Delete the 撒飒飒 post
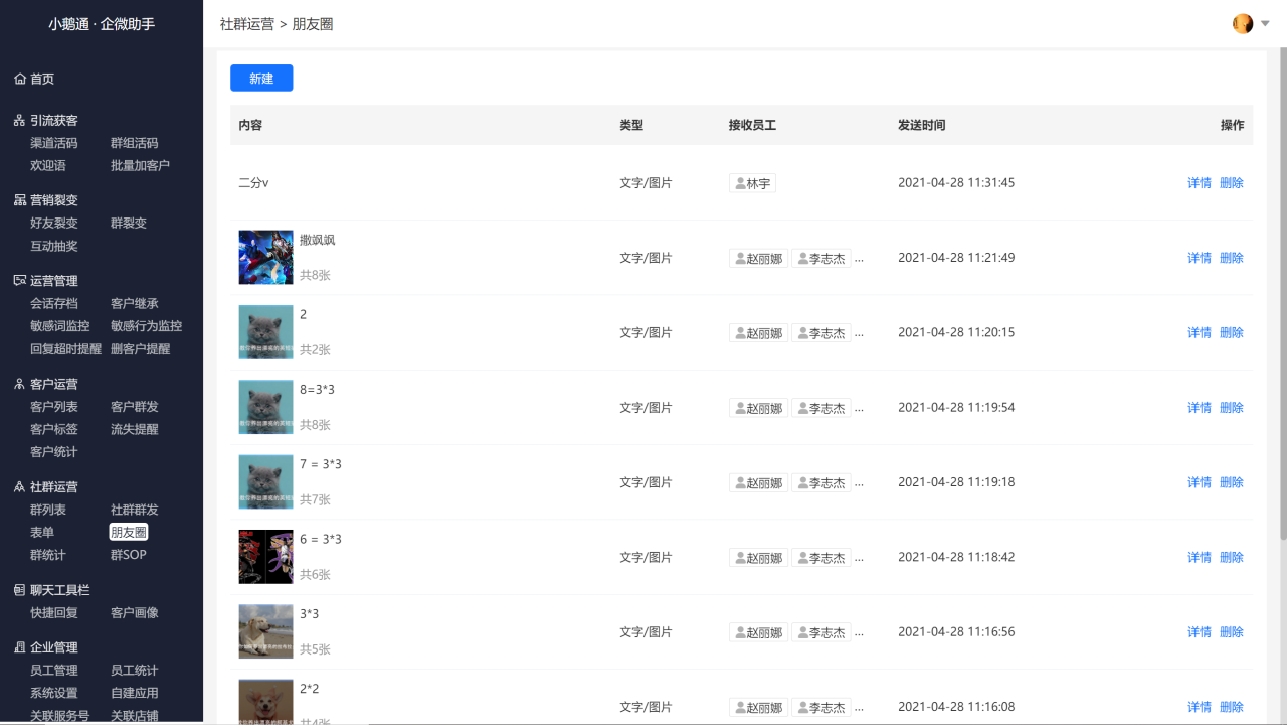 tap(1232, 258)
